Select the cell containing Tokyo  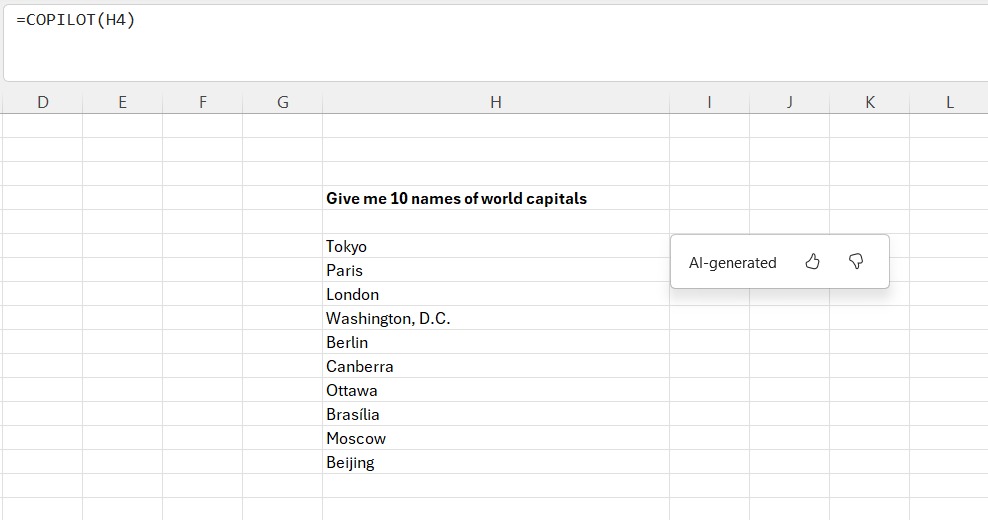[496, 246]
